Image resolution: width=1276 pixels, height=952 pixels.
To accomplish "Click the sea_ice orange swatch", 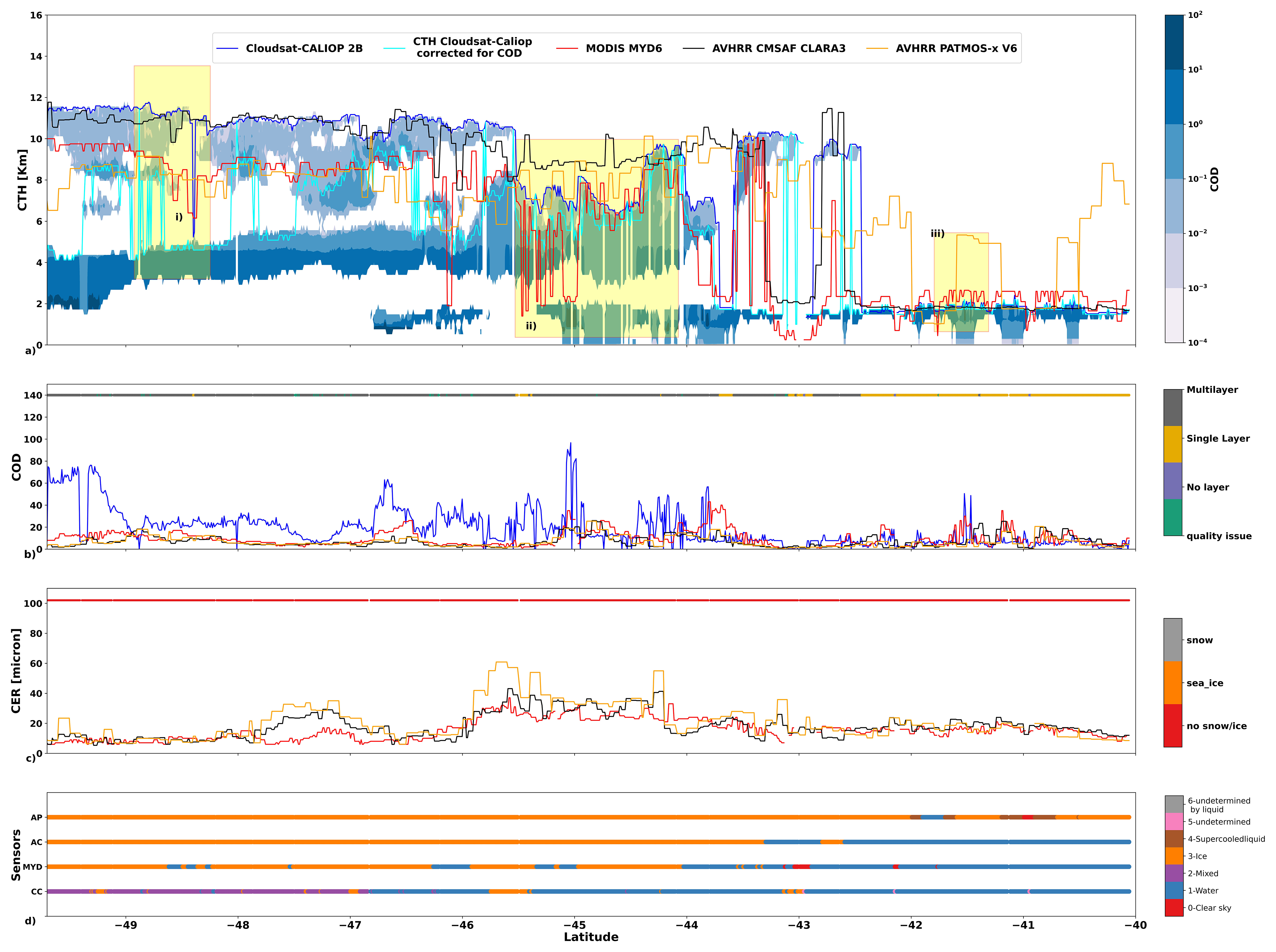I will click(1172, 683).
